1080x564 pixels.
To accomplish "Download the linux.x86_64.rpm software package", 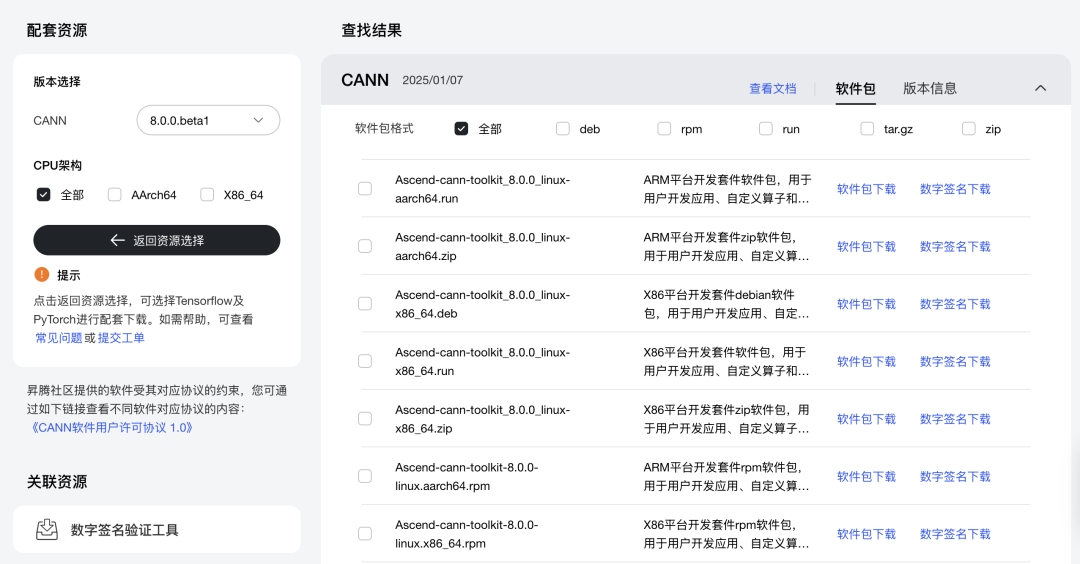I will click(x=866, y=534).
